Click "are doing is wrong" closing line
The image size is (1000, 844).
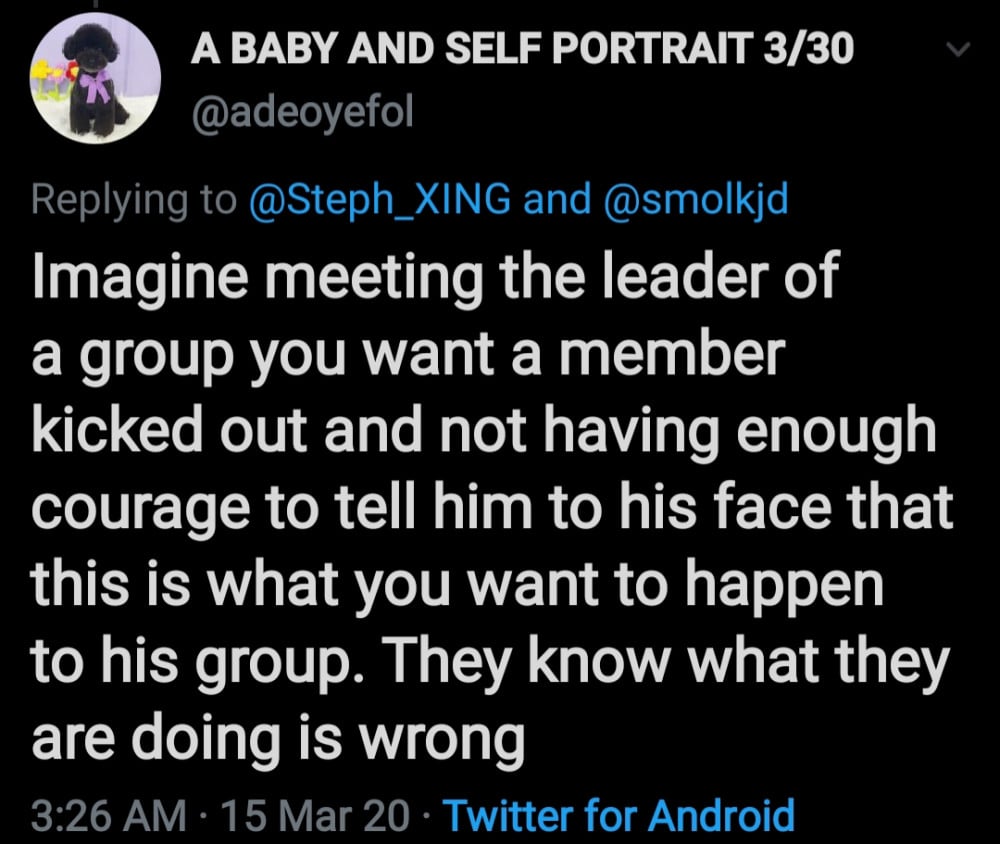[278, 738]
